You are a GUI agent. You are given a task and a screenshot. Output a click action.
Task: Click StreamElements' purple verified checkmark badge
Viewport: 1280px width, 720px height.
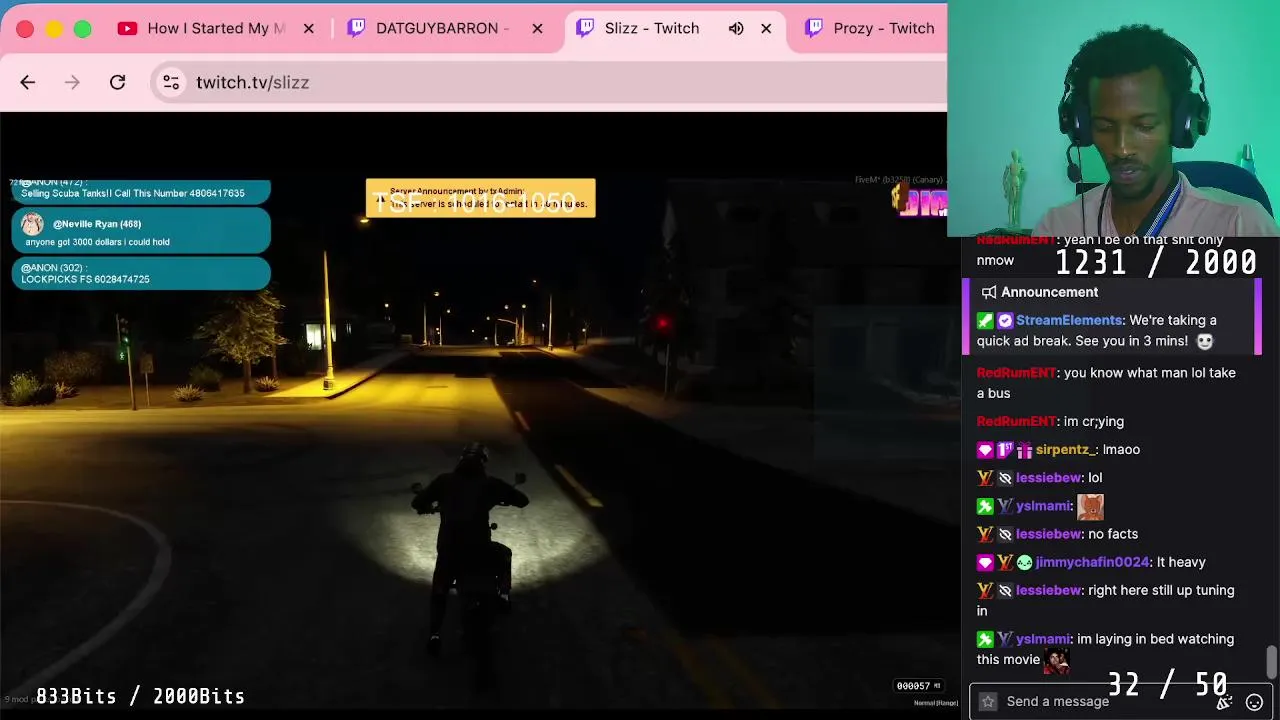tap(1005, 320)
